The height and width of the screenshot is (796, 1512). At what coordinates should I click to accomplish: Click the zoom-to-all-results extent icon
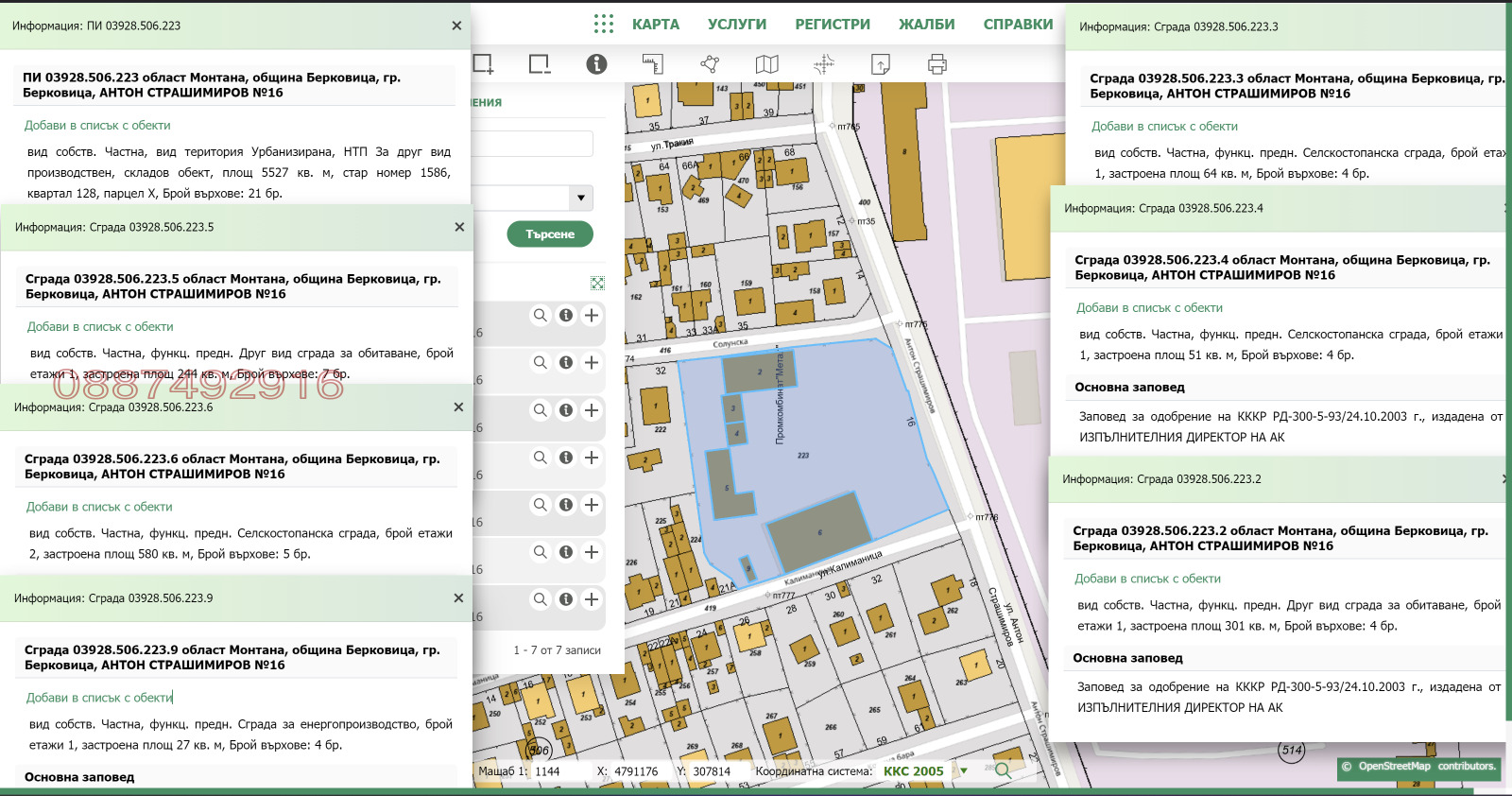(x=597, y=283)
